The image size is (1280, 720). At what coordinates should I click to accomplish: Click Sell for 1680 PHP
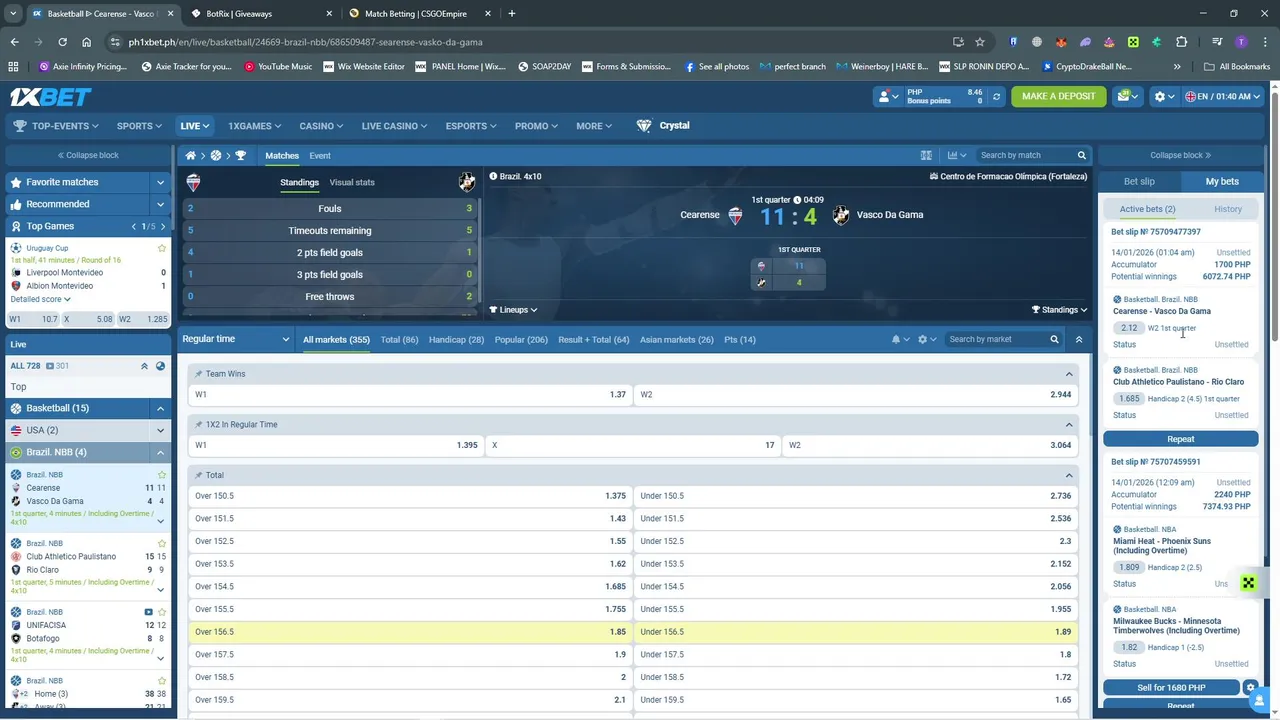click(1171, 688)
